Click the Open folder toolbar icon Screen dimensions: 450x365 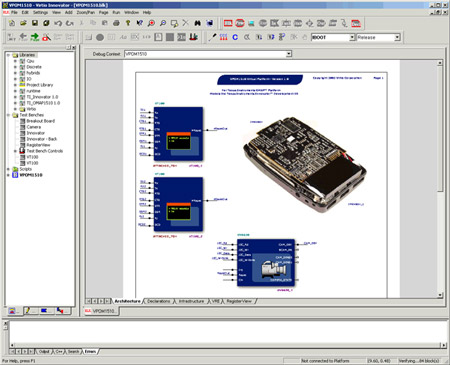pyautogui.click(x=23, y=23)
